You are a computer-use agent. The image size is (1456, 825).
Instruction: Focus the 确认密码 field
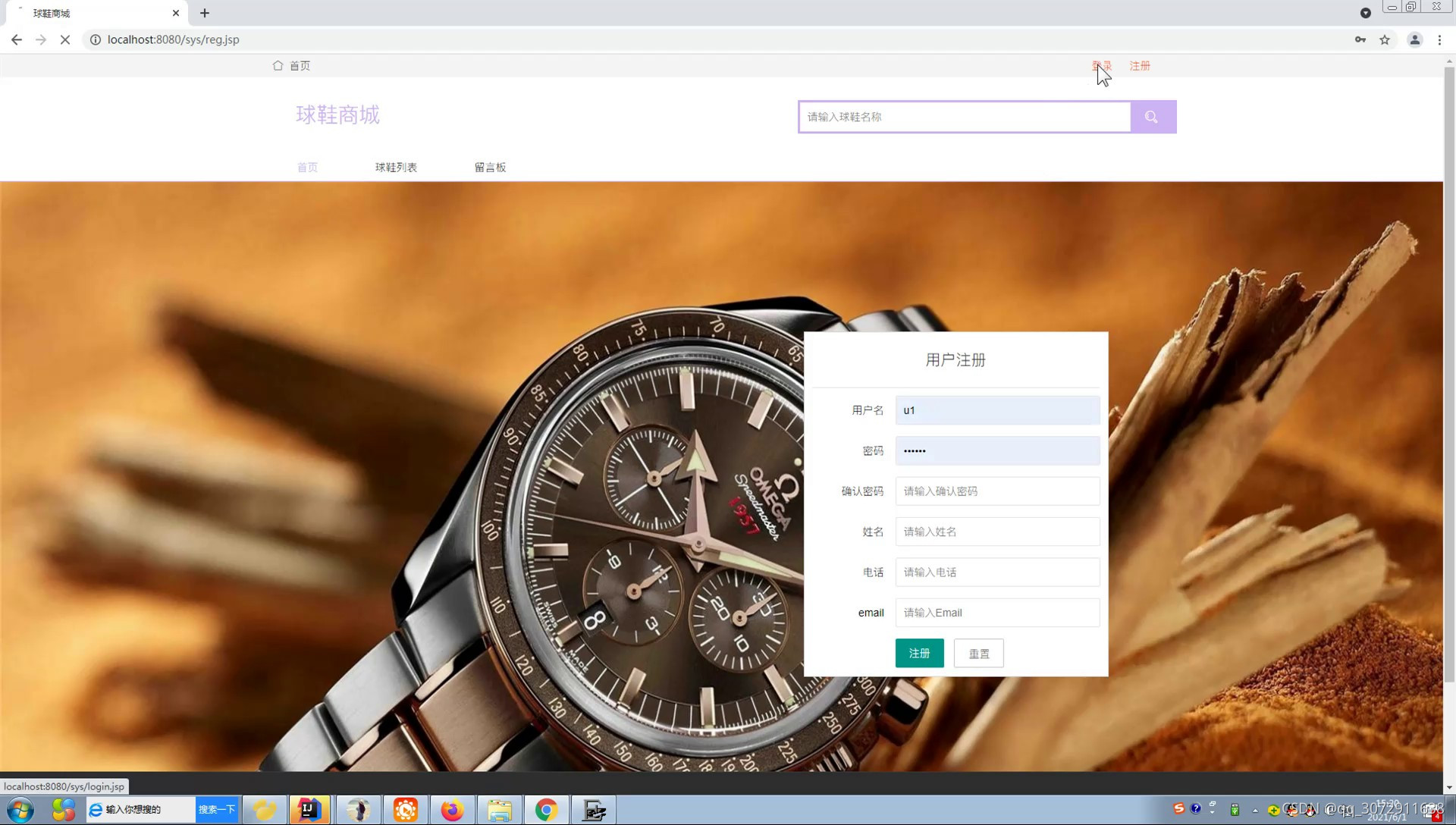pyautogui.click(x=997, y=491)
